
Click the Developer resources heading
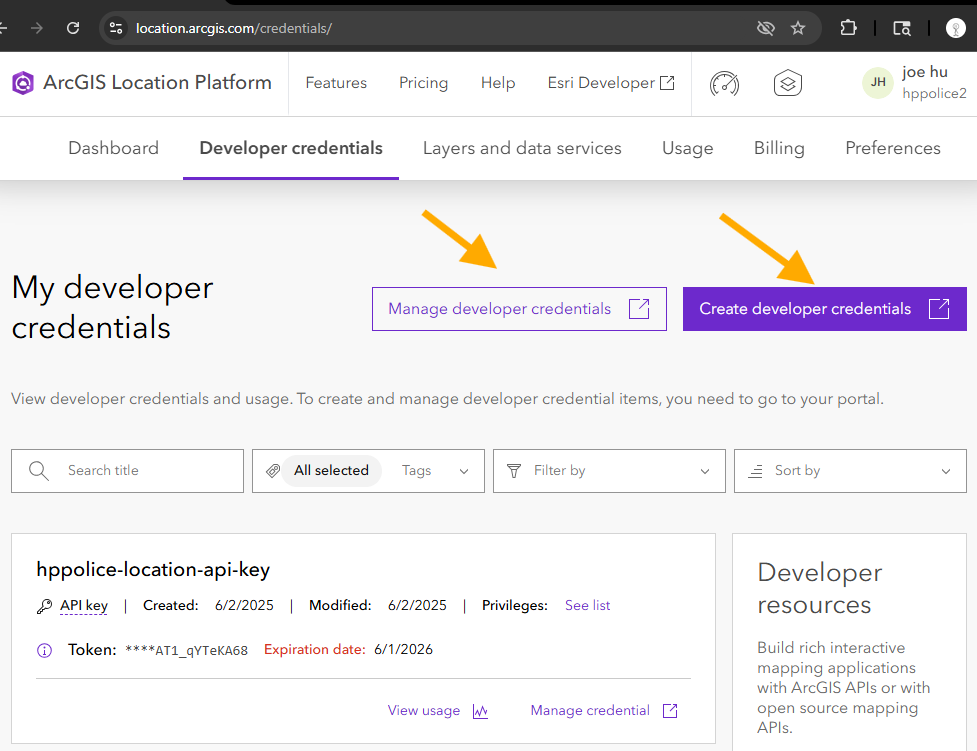(x=820, y=588)
